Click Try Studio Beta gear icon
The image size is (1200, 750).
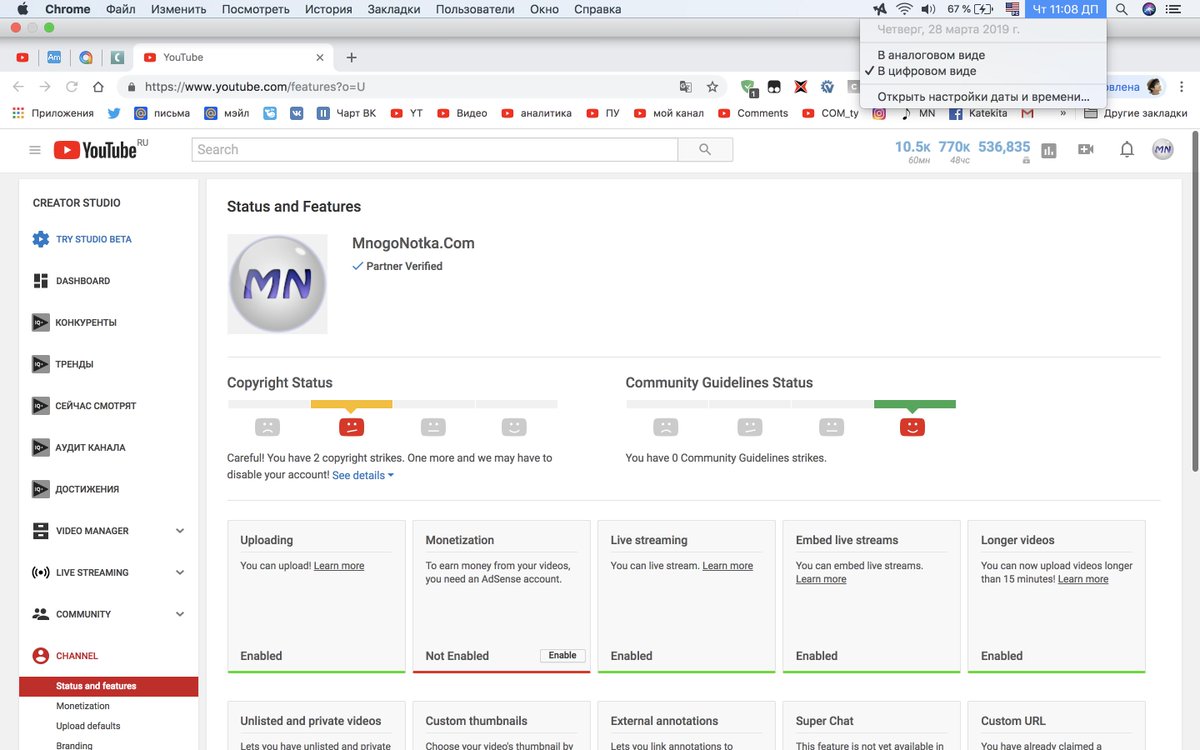40,239
